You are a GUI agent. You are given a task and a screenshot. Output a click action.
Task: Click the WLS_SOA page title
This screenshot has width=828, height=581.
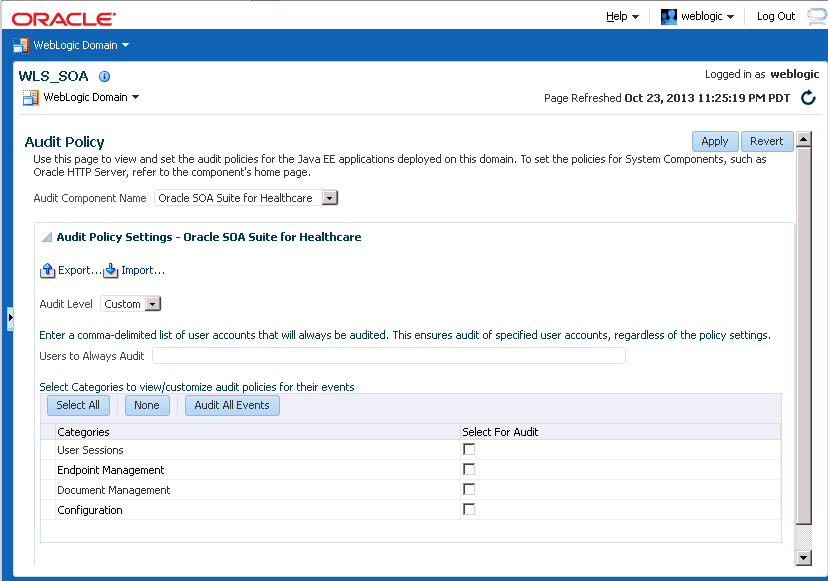pyautogui.click(x=53, y=77)
